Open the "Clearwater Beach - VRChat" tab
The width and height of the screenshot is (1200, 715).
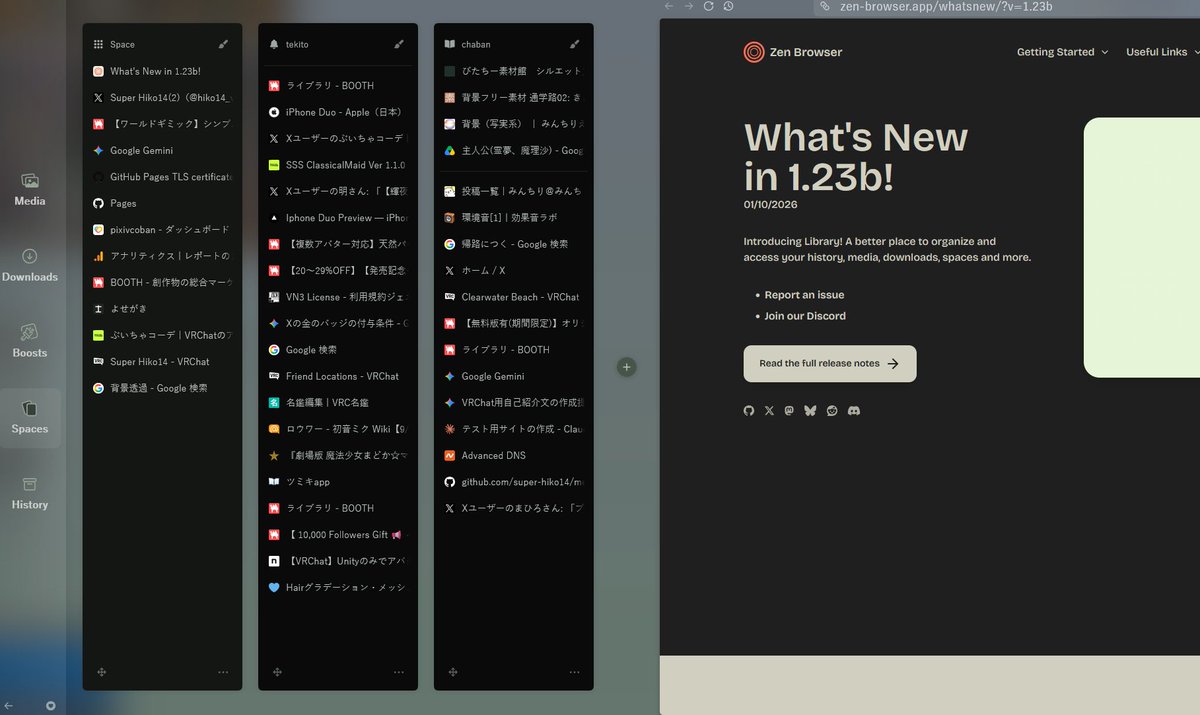coord(514,297)
